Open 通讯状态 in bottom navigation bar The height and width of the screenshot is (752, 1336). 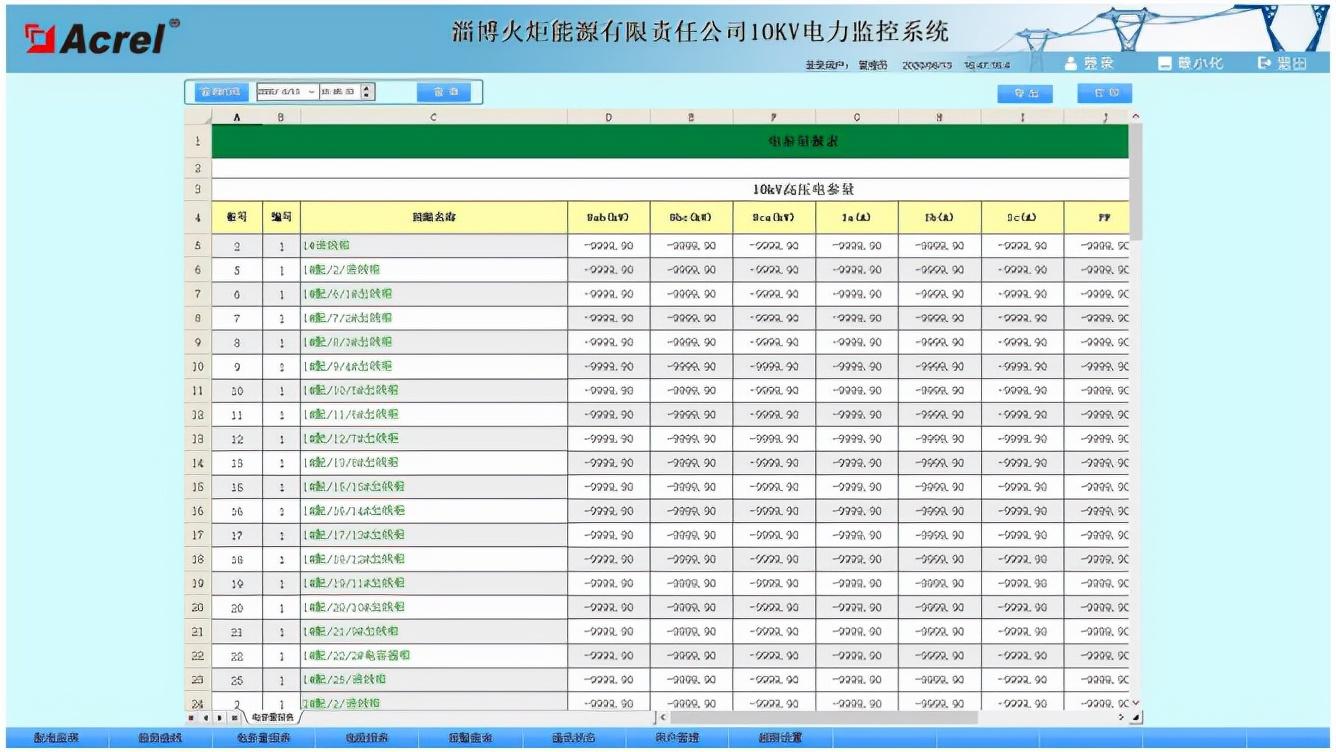pyautogui.click(x=573, y=739)
